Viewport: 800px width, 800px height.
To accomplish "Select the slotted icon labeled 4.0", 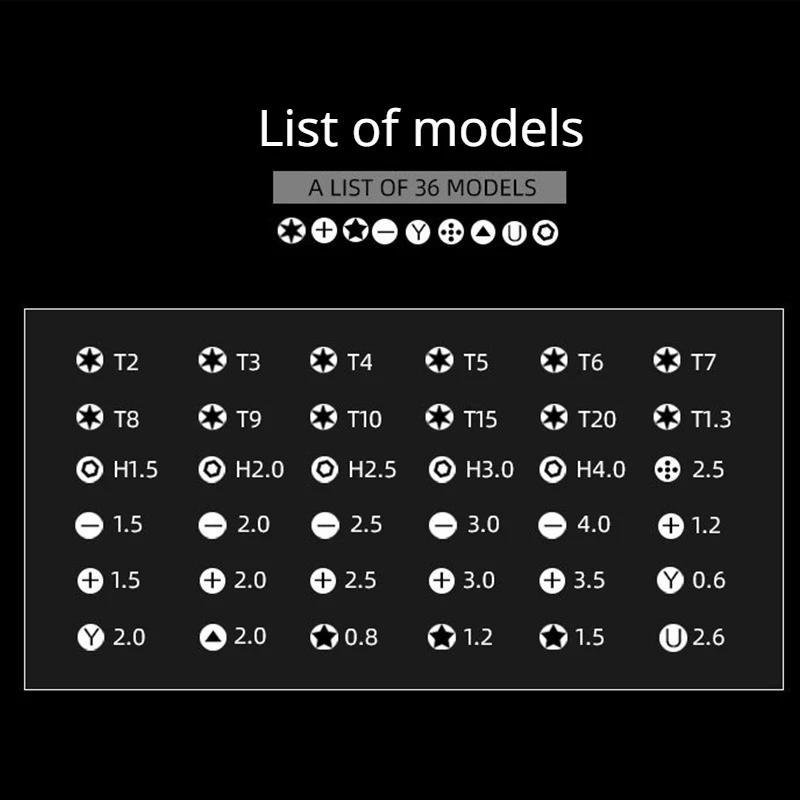I will coord(552,525).
